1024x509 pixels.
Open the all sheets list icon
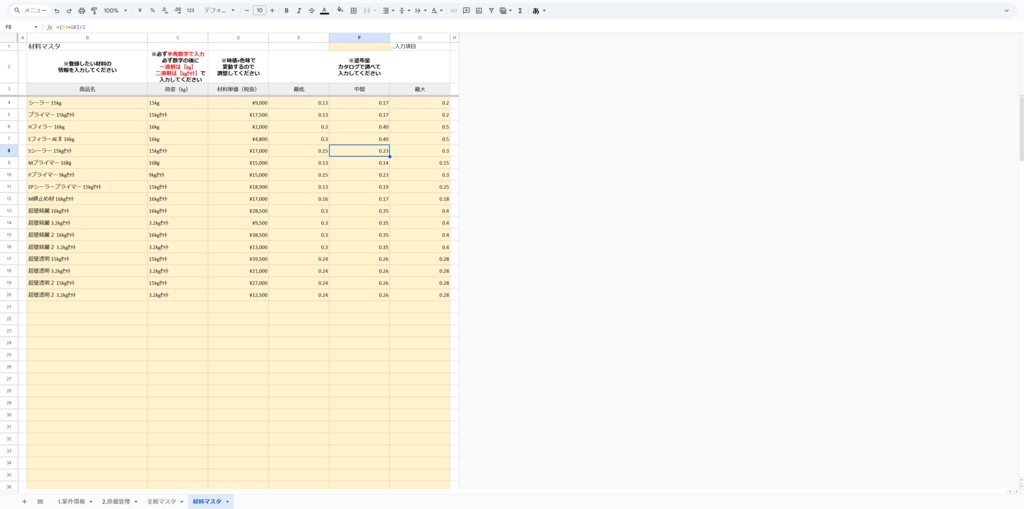[x=40, y=501]
